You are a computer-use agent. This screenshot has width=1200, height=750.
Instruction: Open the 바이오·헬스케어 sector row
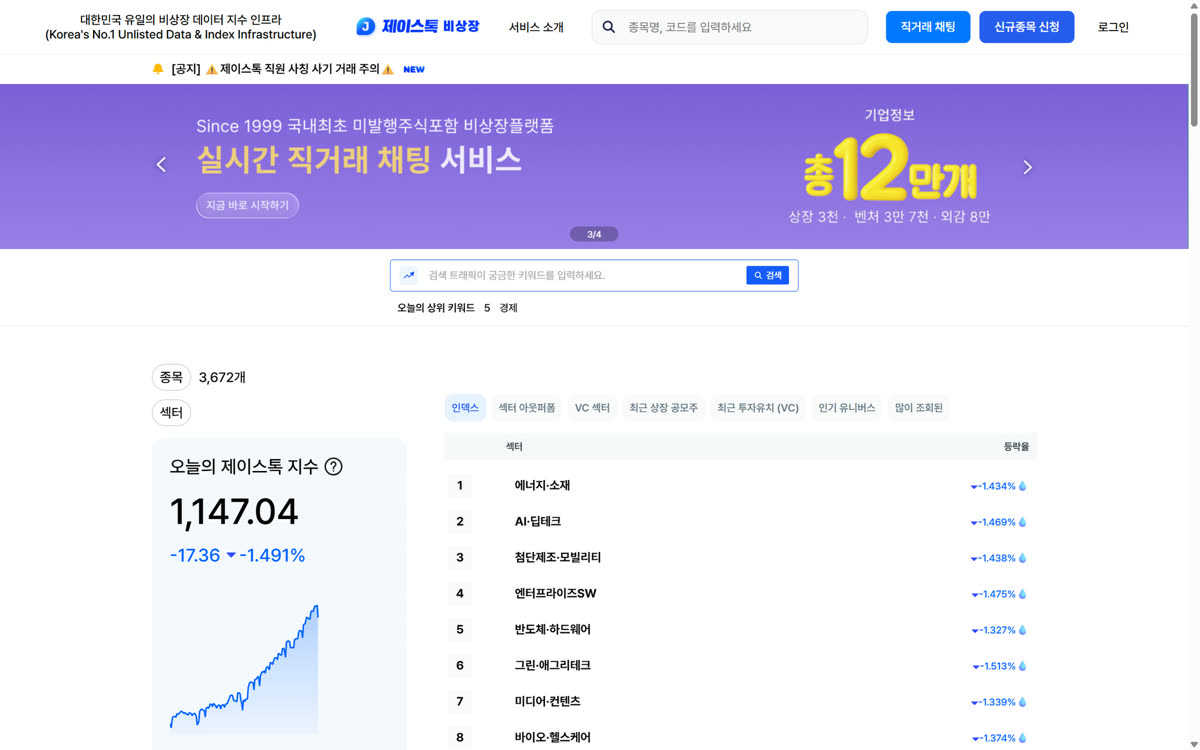pos(740,737)
